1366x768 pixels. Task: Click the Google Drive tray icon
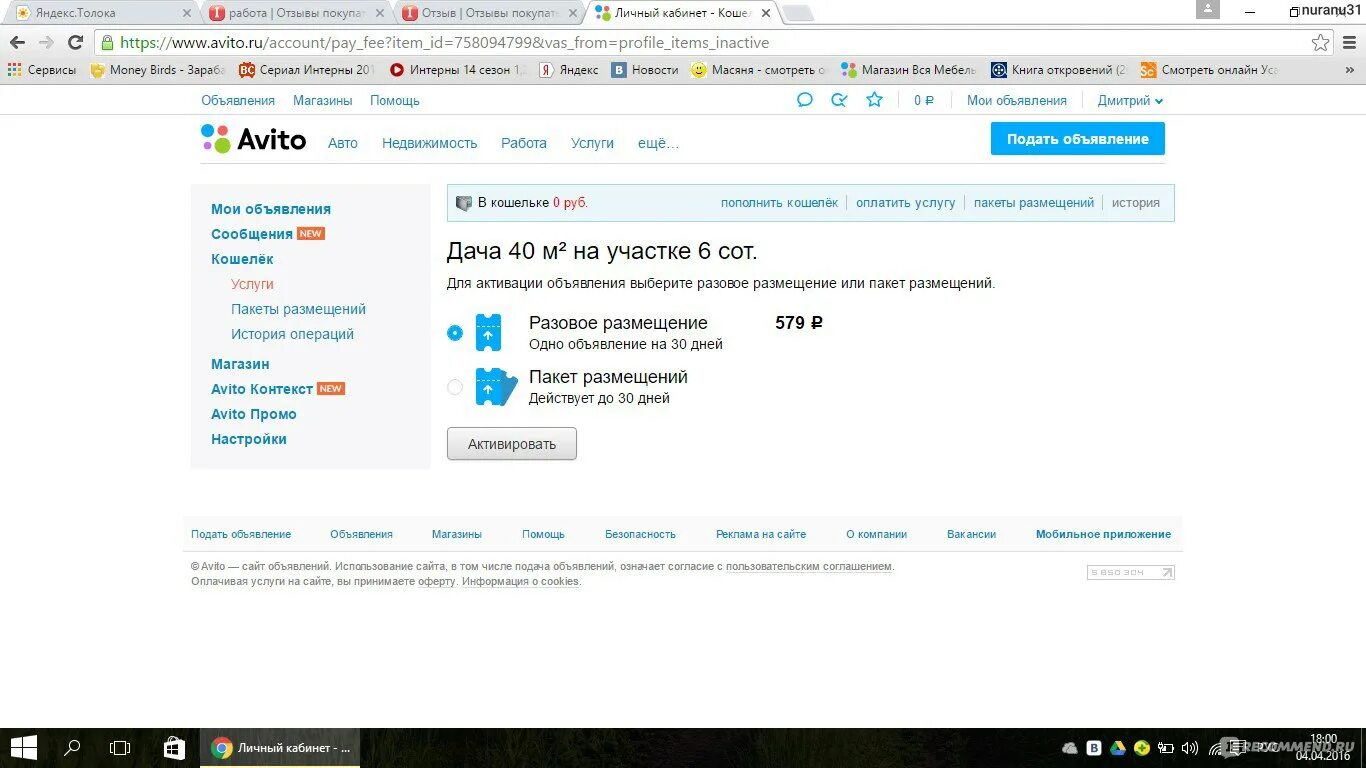pyautogui.click(x=1118, y=748)
